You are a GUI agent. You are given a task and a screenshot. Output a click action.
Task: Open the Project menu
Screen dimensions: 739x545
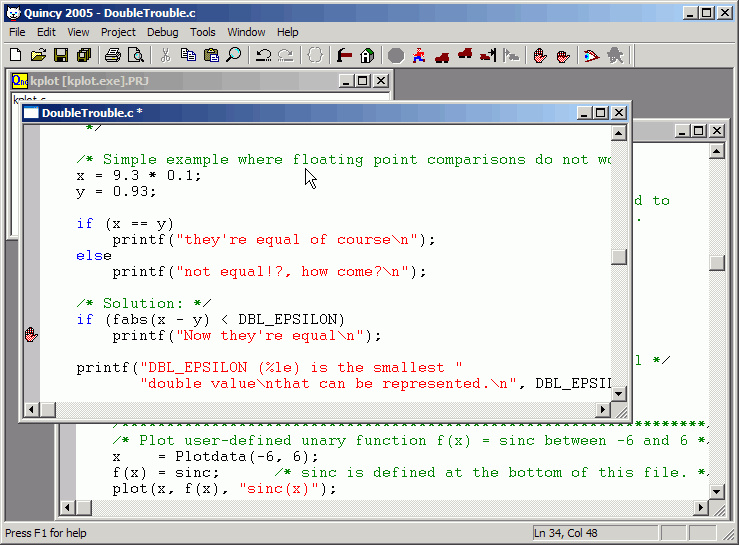coord(118,32)
